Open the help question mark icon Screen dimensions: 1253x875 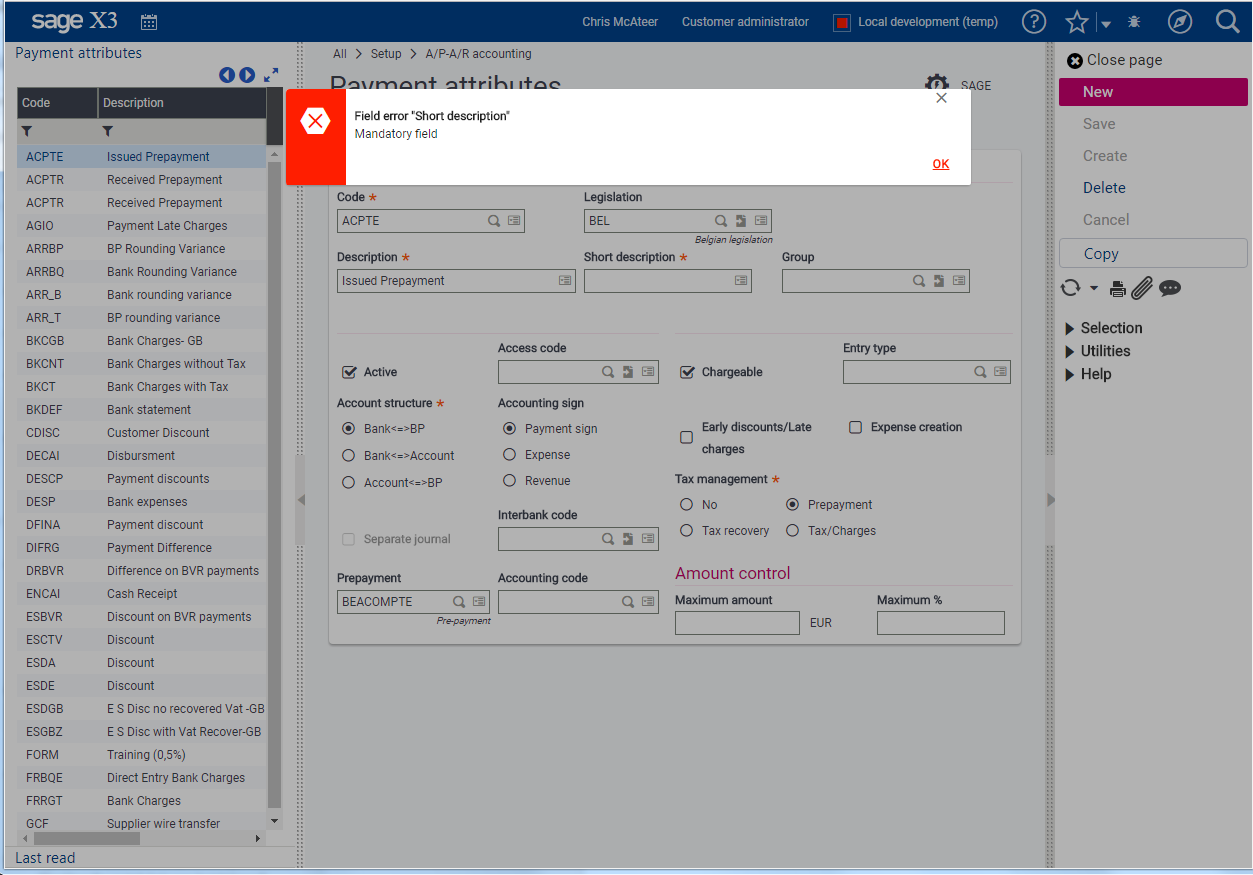point(1034,22)
